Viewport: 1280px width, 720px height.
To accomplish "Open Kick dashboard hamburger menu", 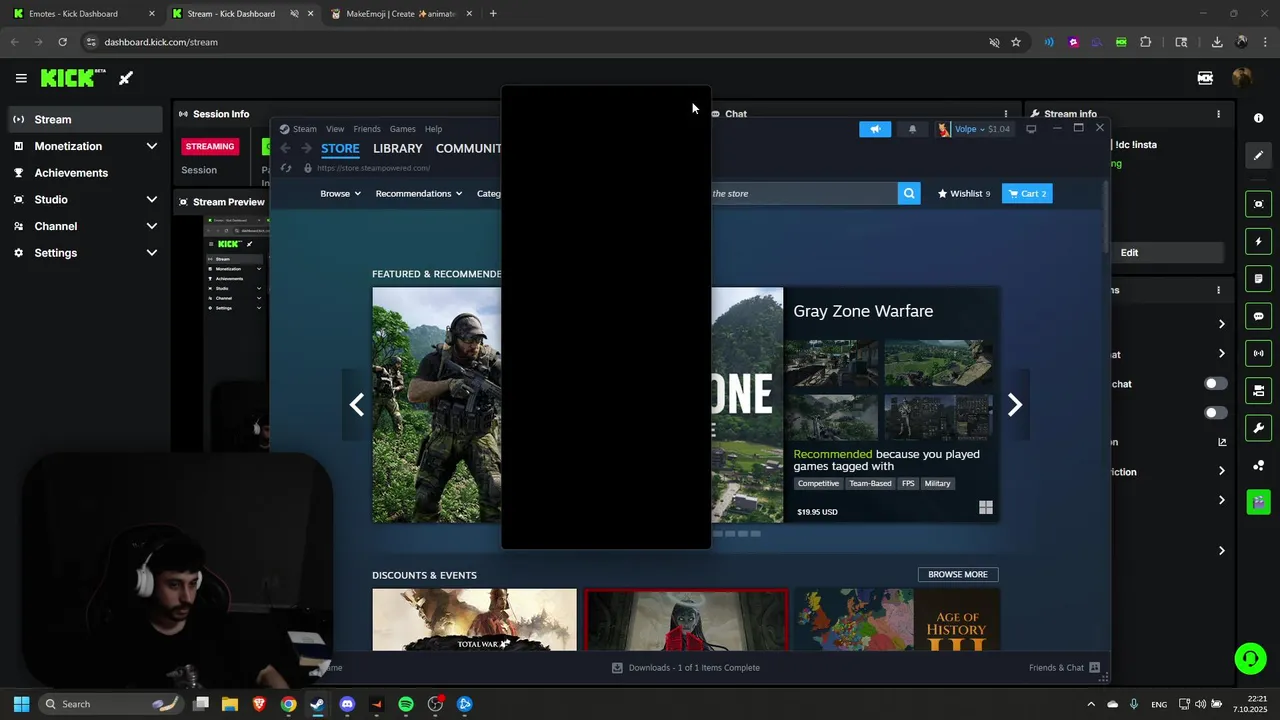I will [x=21, y=78].
